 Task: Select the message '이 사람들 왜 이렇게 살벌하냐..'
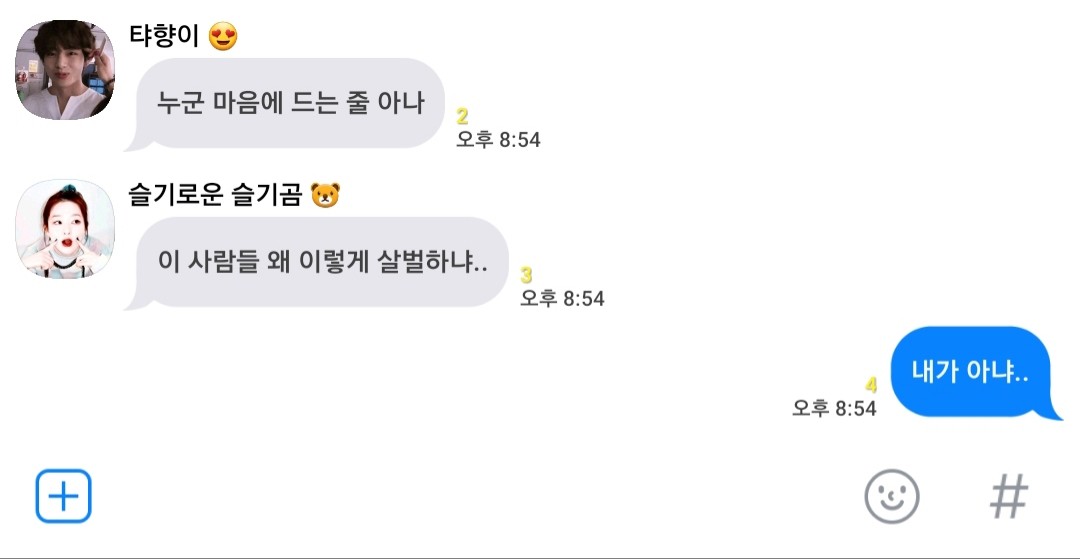click(323, 262)
